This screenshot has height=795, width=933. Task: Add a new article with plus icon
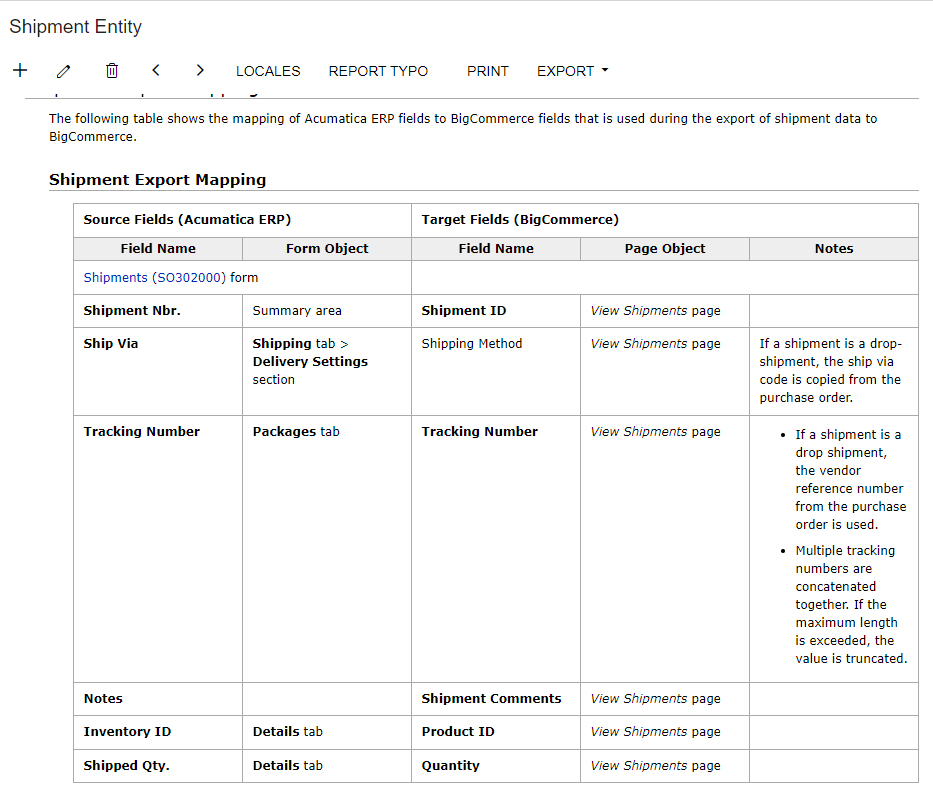tap(20, 71)
